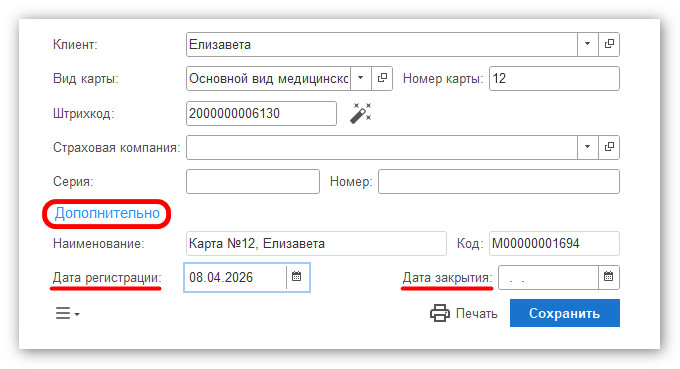The height and width of the screenshot is (369, 680).
Task: Click the Клиент: label text
Action: click(x=75, y=45)
